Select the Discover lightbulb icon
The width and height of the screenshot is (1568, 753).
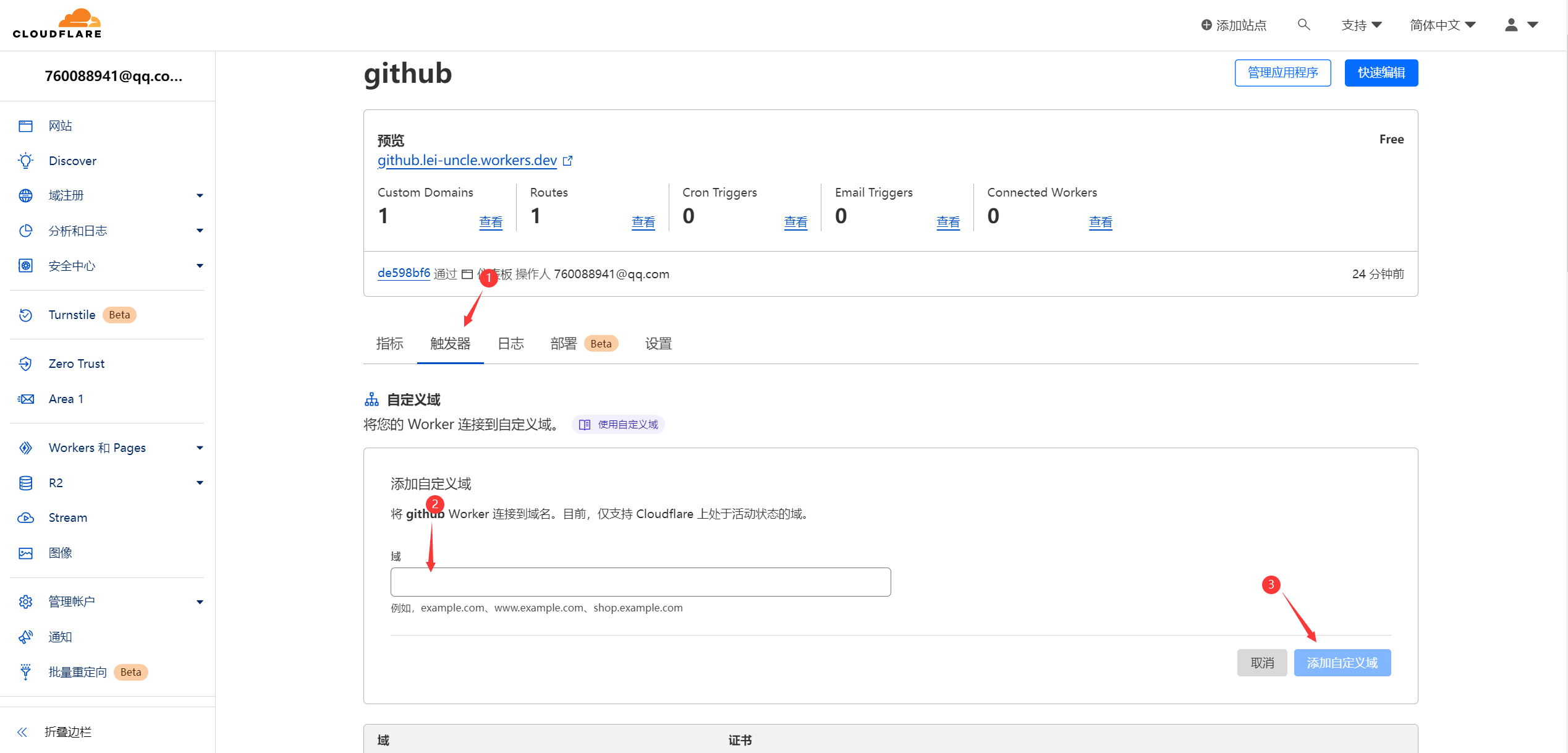pyautogui.click(x=25, y=161)
